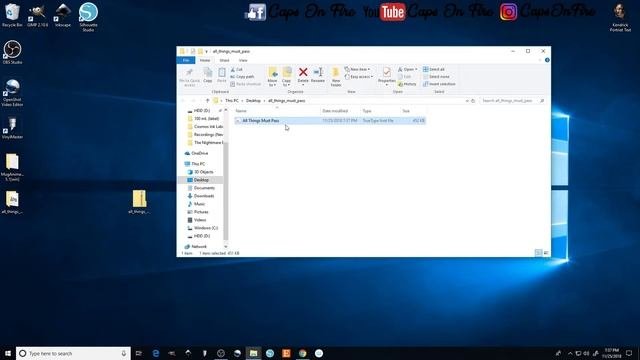The image size is (640, 360).
Task: Sort by the Name column header
Action: click(277, 111)
